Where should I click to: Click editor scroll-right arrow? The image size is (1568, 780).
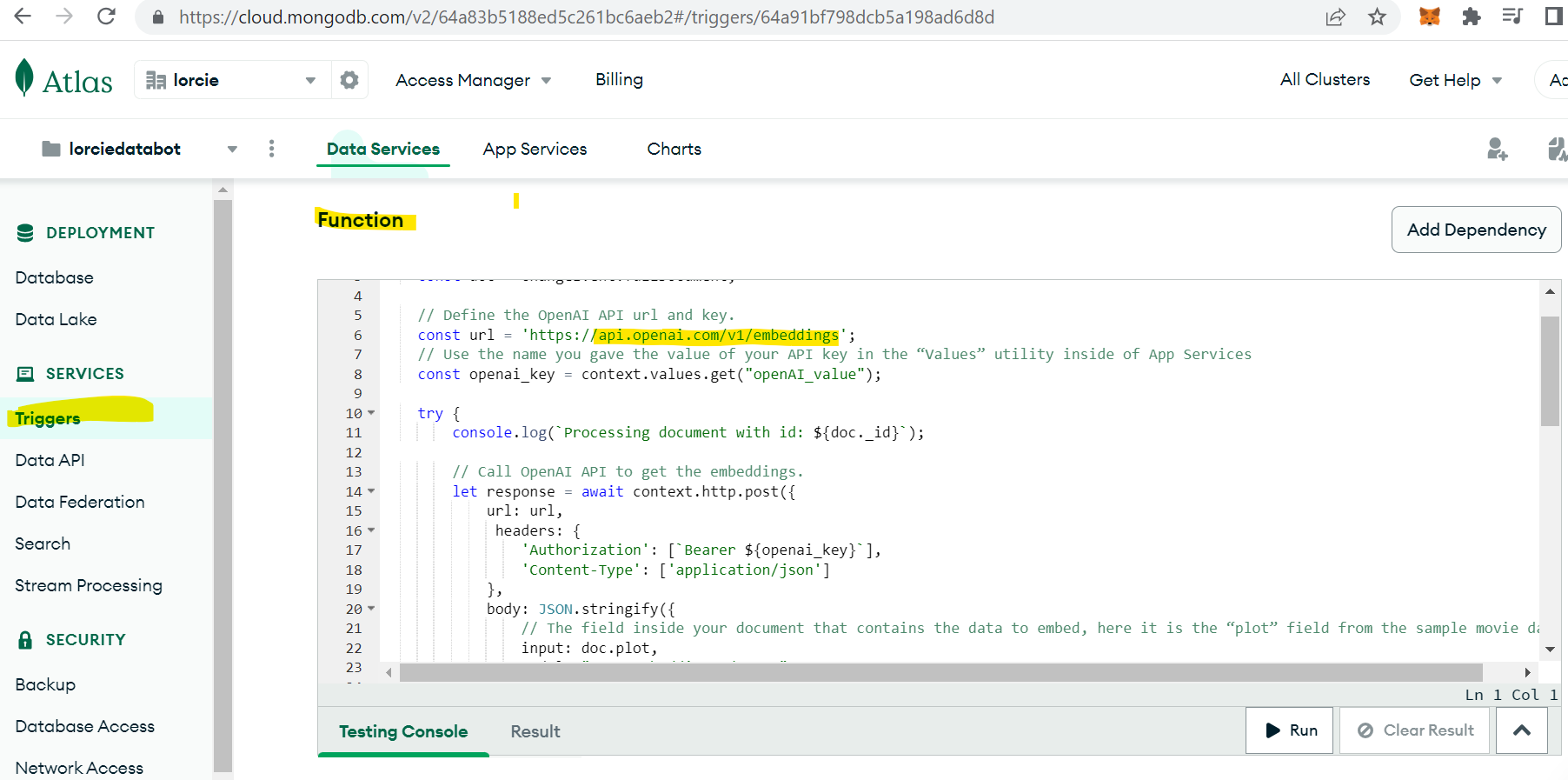pyautogui.click(x=1527, y=672)
